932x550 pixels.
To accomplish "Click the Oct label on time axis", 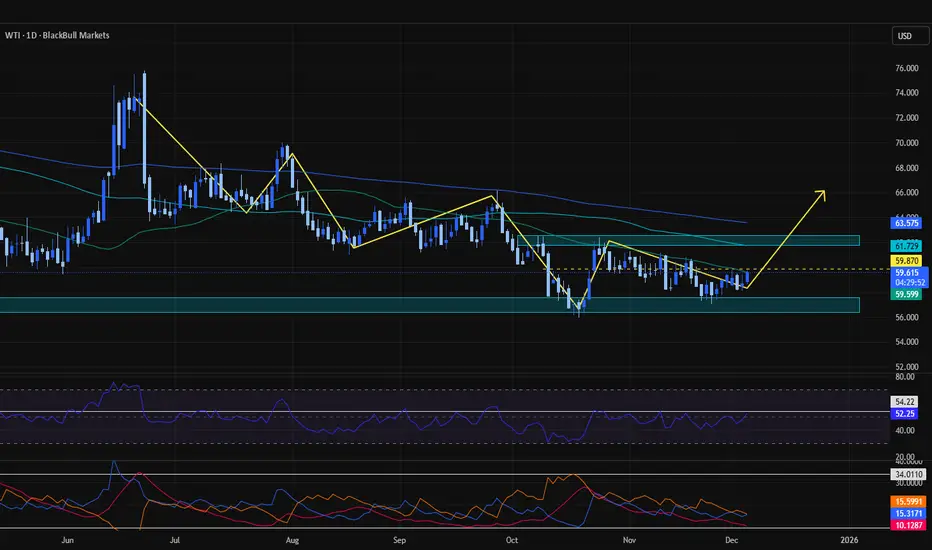I will 511,540.
